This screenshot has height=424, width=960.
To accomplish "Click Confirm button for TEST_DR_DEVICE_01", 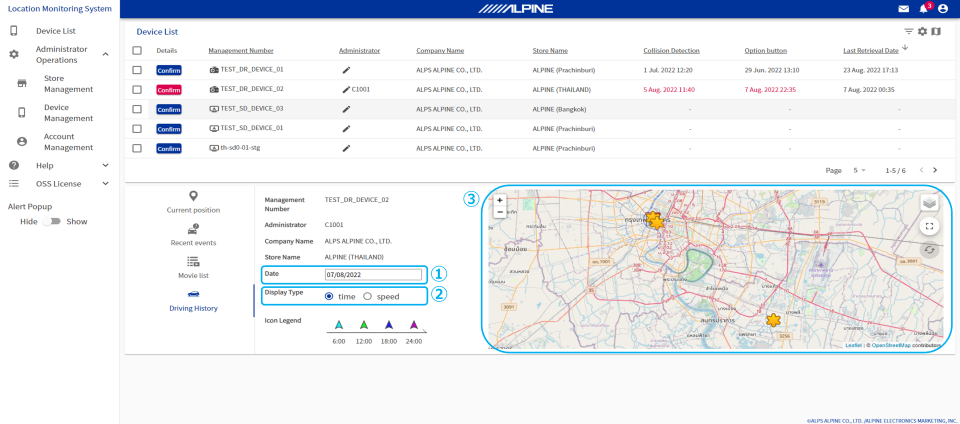I will (x=169, y=70).
